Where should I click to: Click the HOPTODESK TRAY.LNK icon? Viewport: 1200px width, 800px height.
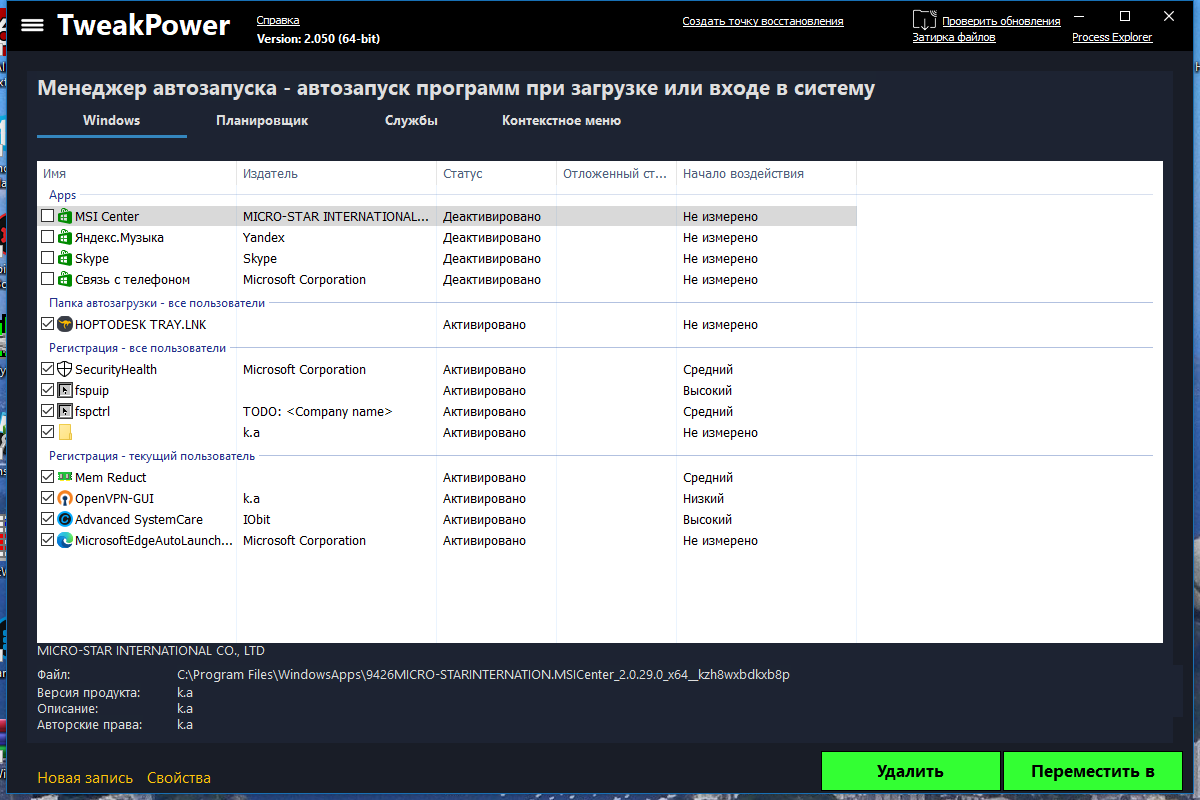pos(65,325)
